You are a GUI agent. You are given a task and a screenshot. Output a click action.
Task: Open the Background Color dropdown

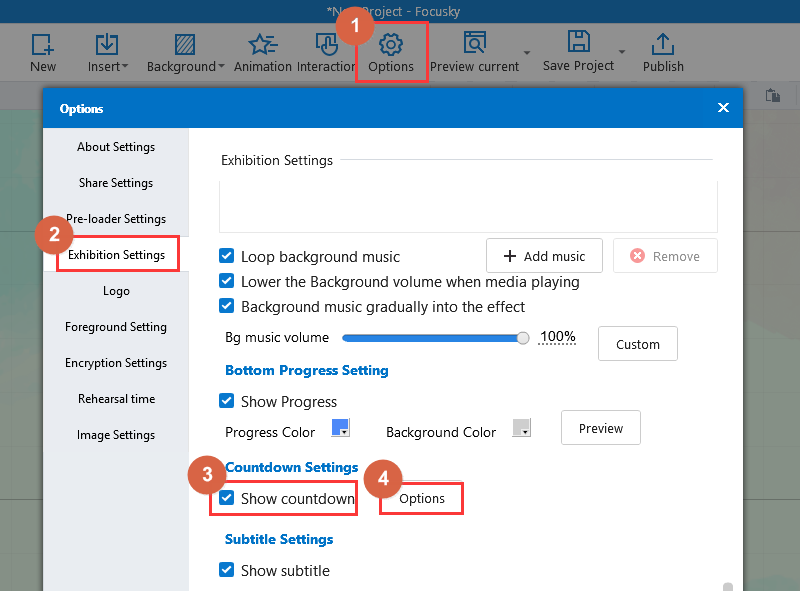(x=521, y=427)
